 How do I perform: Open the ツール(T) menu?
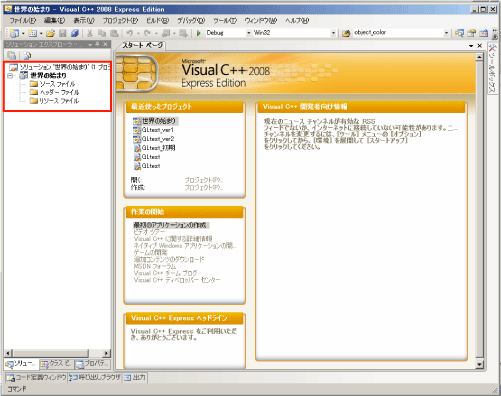225,21
